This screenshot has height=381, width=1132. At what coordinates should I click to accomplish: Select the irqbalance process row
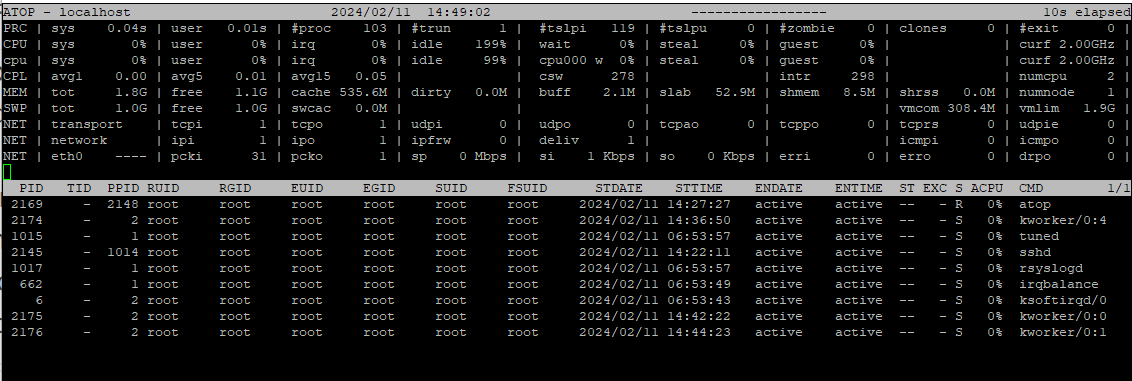tap(566, 284)
